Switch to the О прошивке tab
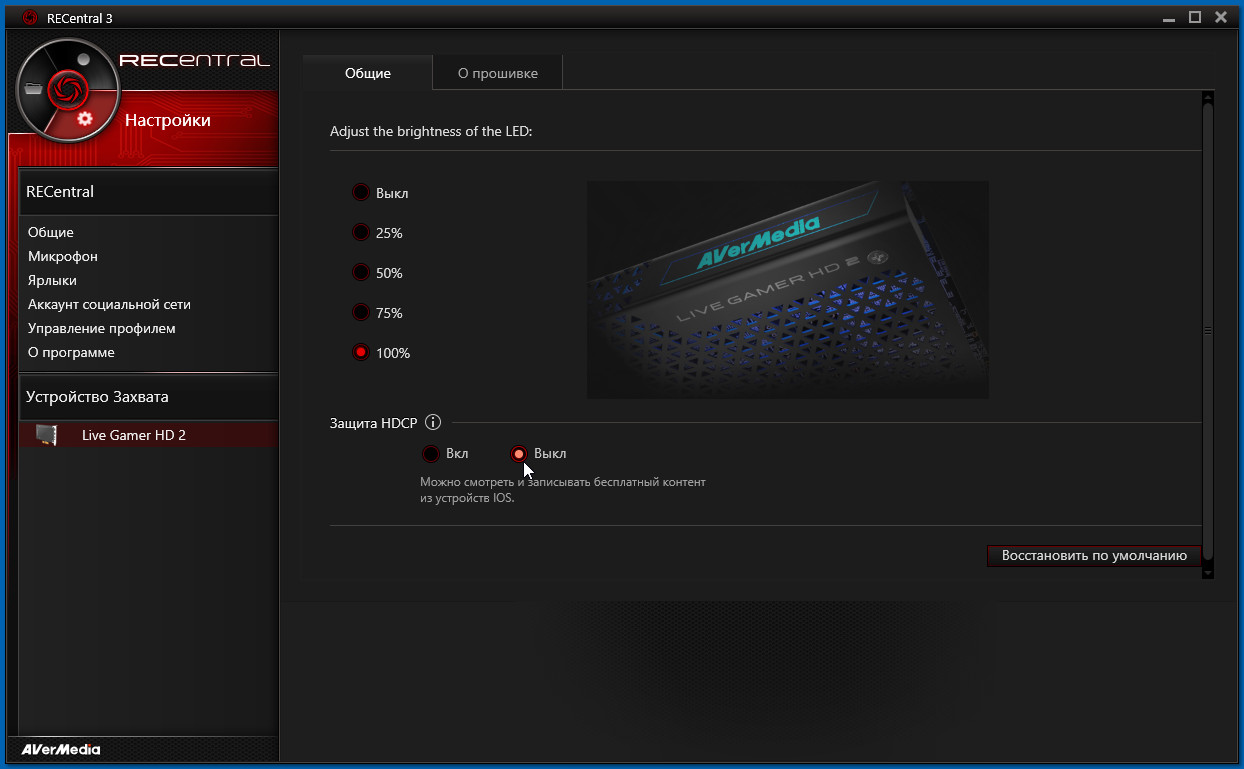 [x=498, y=73]
